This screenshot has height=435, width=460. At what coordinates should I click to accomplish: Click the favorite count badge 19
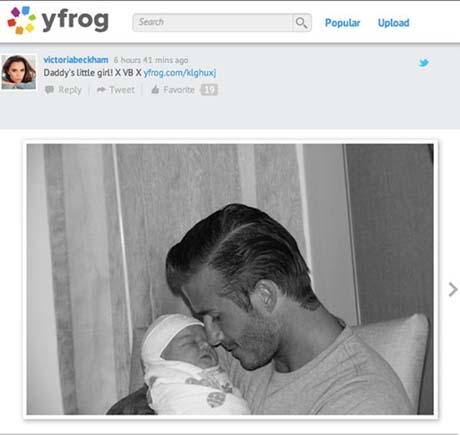(209, 90)
